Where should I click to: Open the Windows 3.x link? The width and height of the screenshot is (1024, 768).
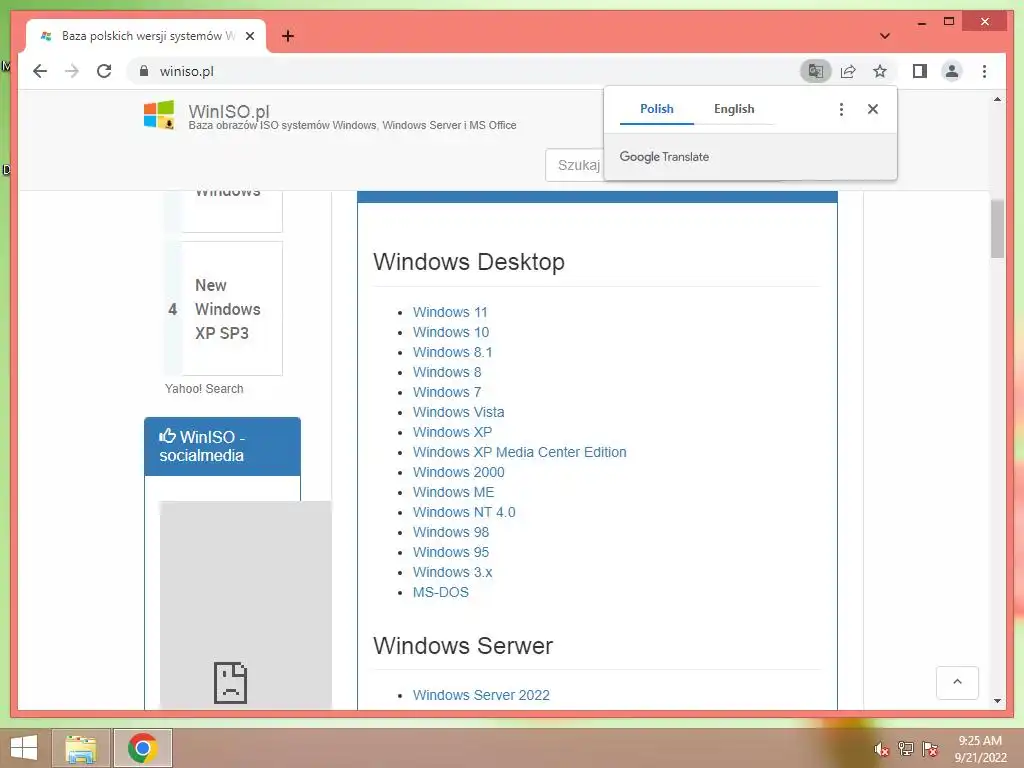(x=453, y=572)
